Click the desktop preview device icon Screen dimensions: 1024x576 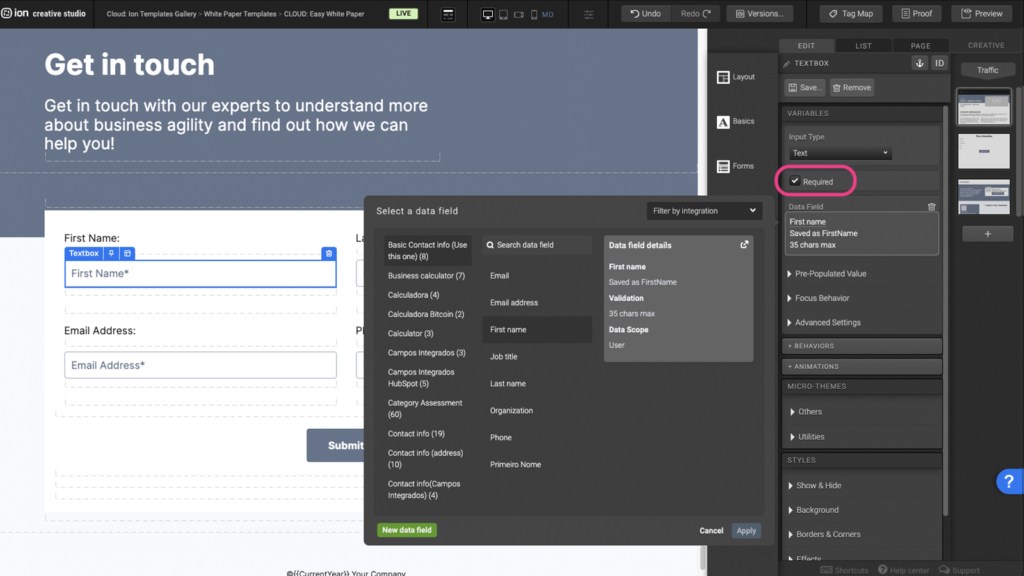(x=488, y=15)
